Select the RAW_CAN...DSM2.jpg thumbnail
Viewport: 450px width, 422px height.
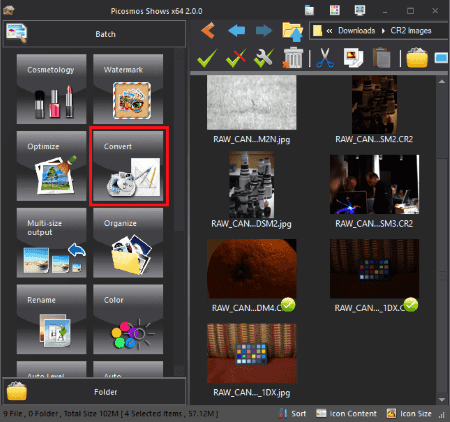(x=252, y=185)
